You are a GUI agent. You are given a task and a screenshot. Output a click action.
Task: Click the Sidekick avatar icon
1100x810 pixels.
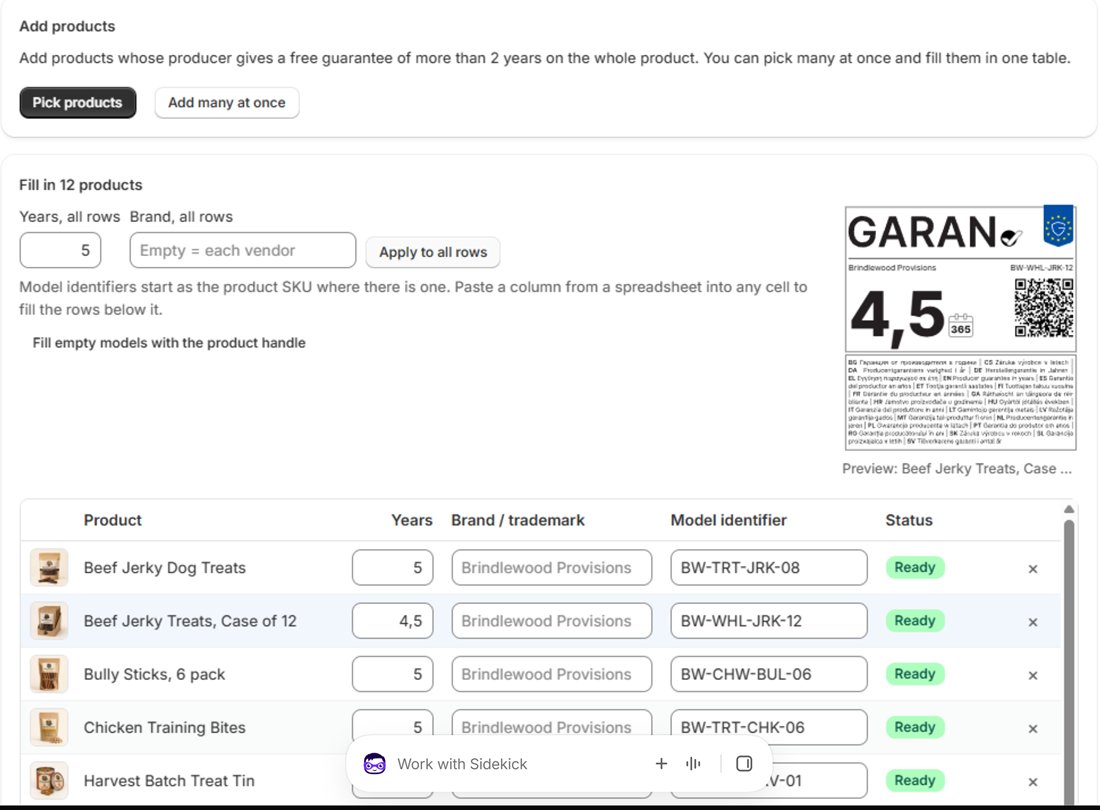(375, 764)
